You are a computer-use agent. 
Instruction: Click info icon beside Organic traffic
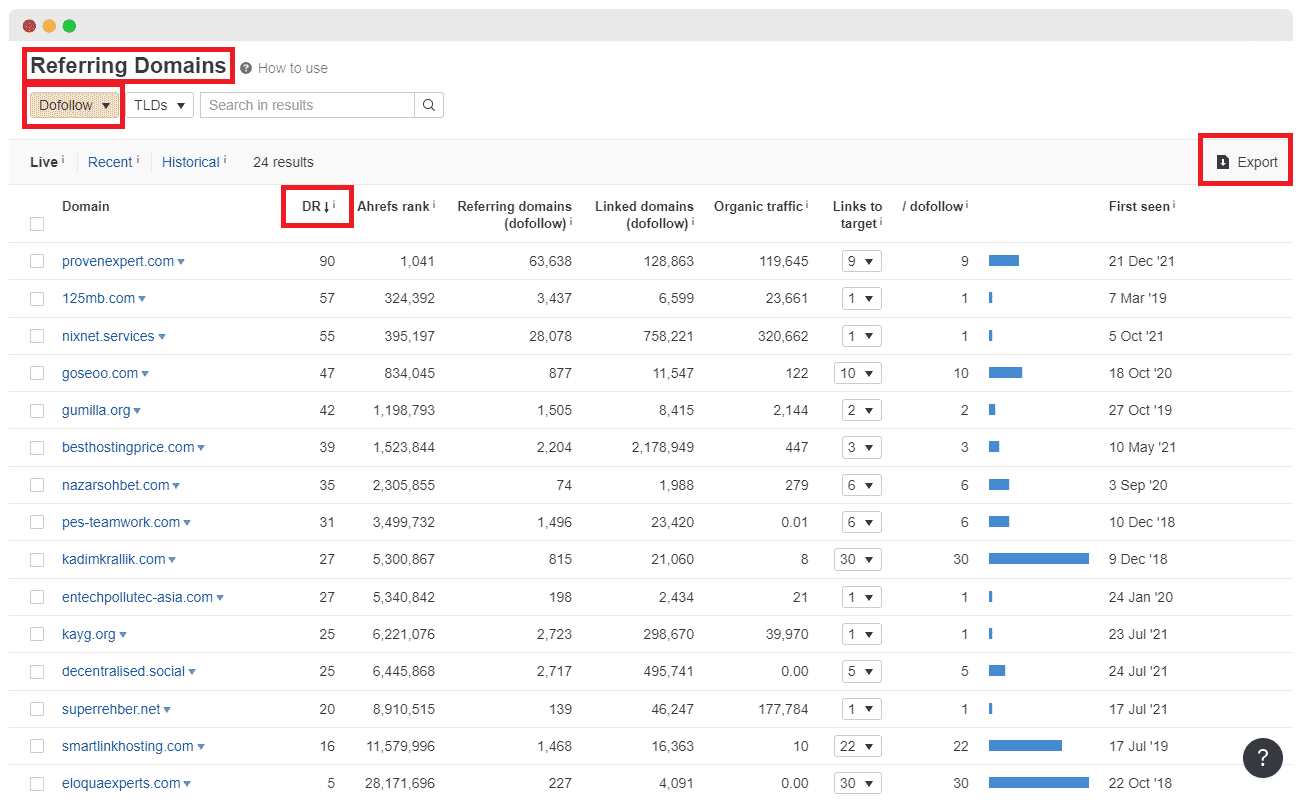807,206
